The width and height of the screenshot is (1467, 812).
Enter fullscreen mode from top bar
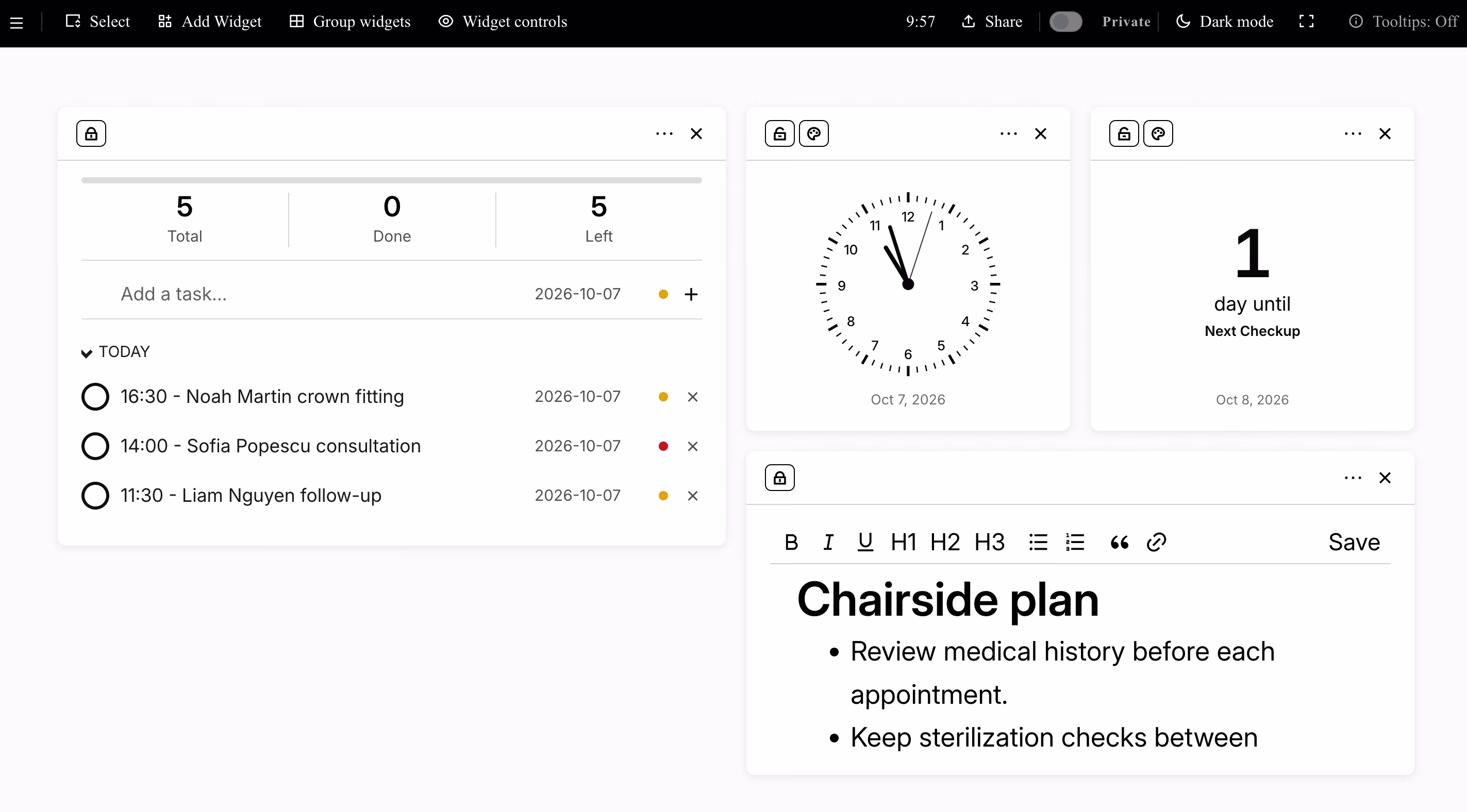(1306, 22)
